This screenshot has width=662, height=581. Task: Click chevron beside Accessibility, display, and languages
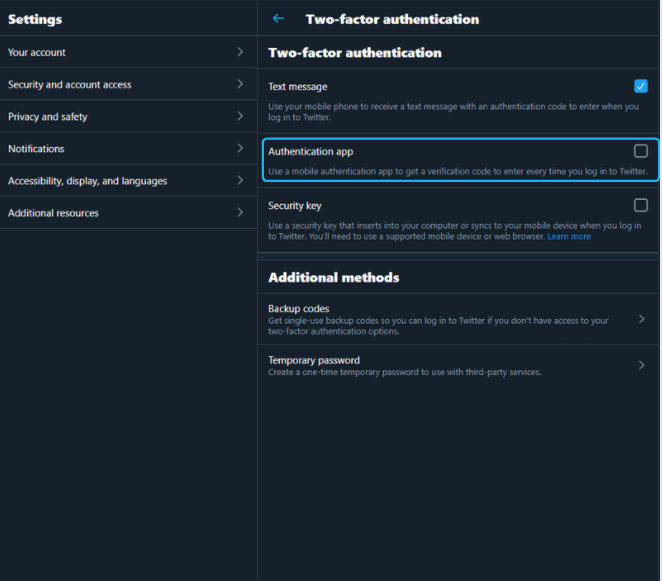point(240,180)
